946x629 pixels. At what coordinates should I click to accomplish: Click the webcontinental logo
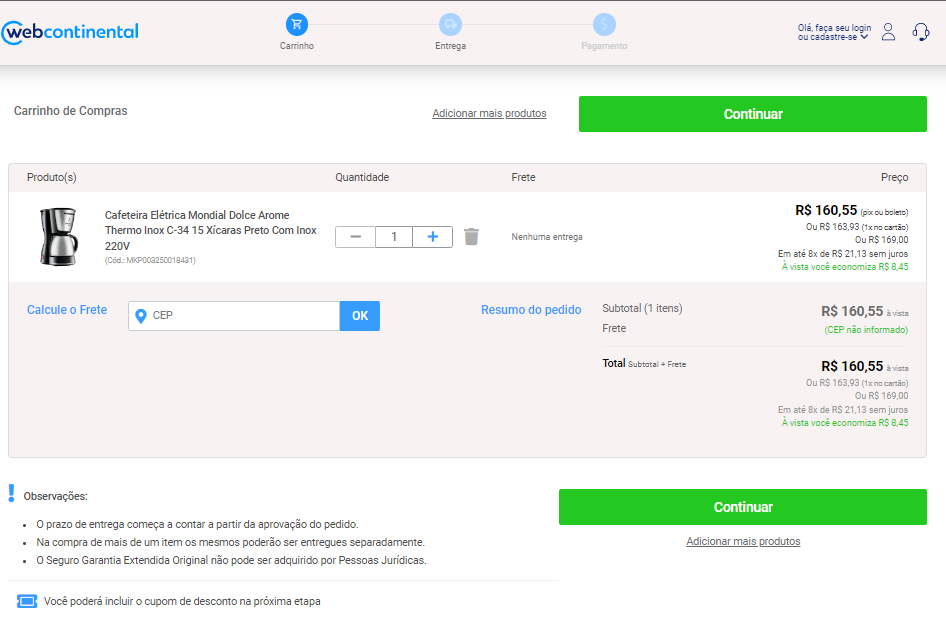click(70, 32)
